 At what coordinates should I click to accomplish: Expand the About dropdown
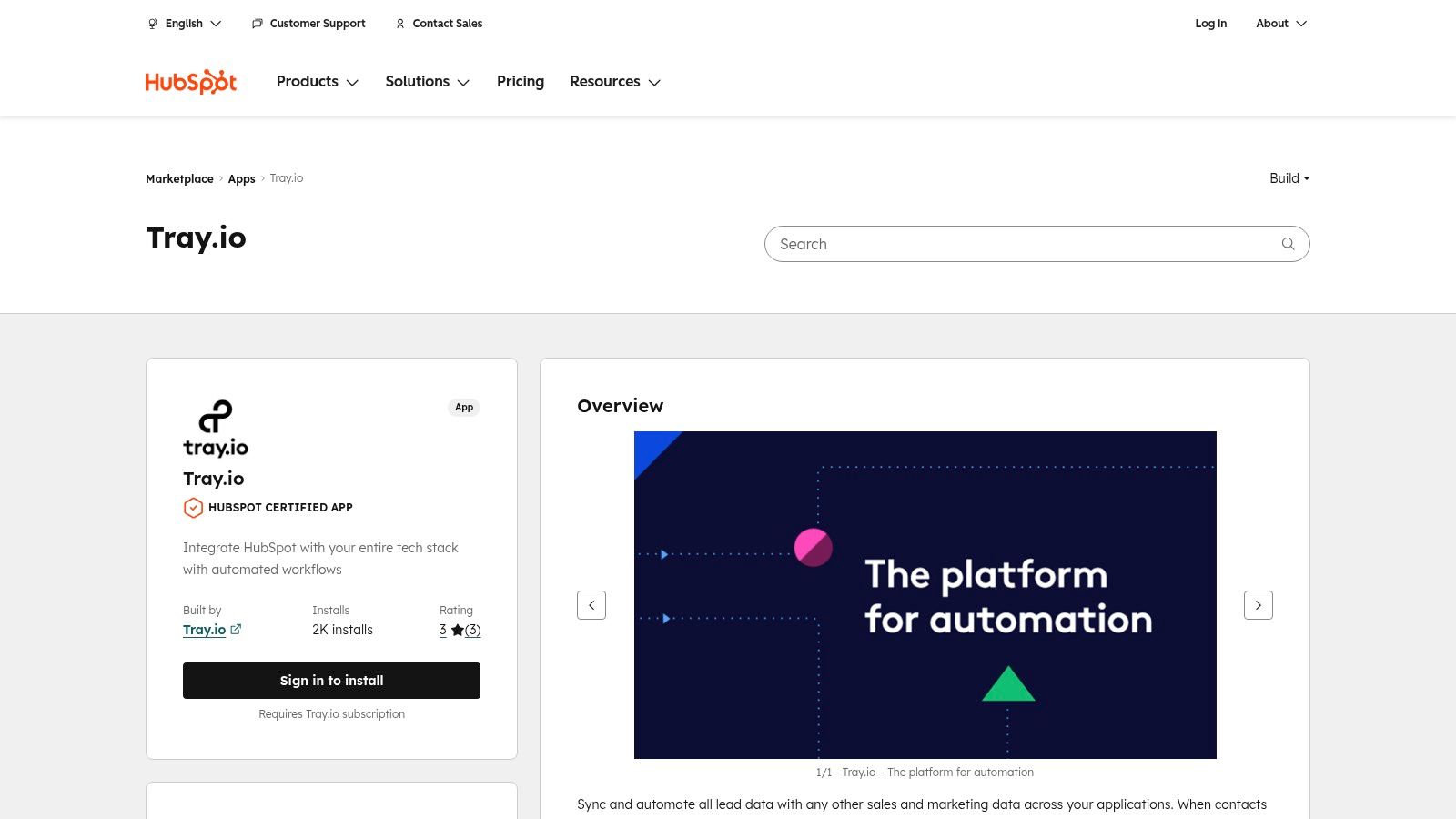coord(1280,24)
